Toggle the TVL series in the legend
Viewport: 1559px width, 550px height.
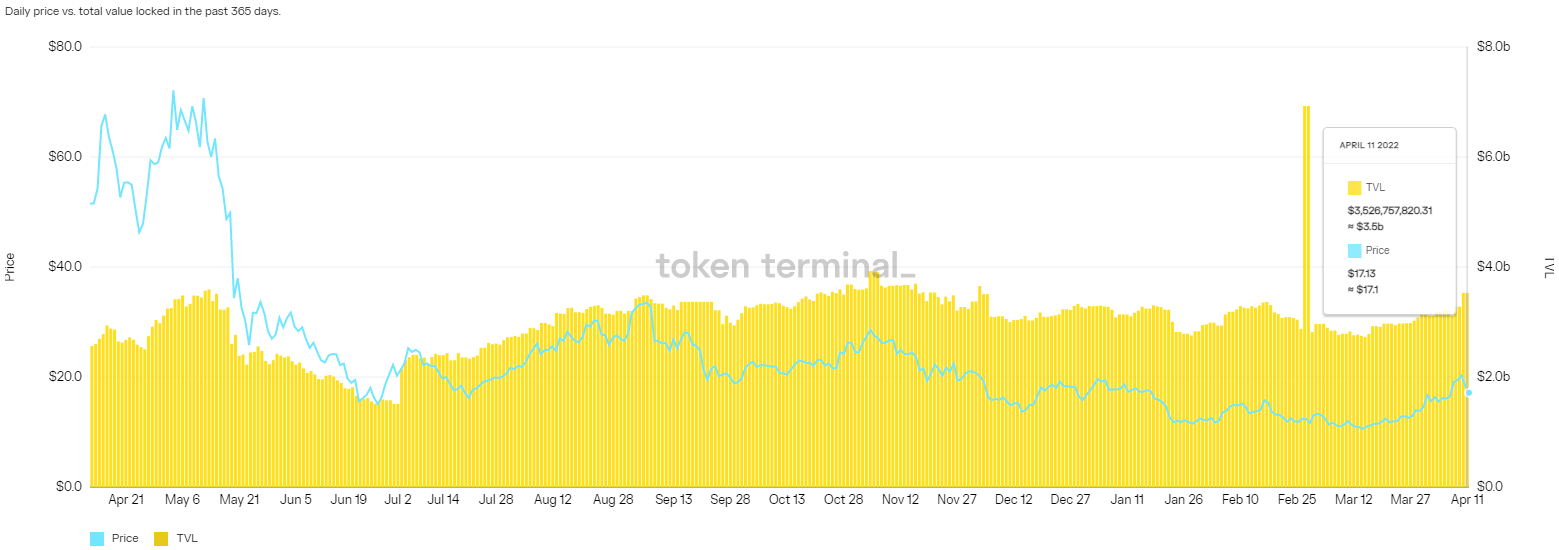[x=186, y=538]
